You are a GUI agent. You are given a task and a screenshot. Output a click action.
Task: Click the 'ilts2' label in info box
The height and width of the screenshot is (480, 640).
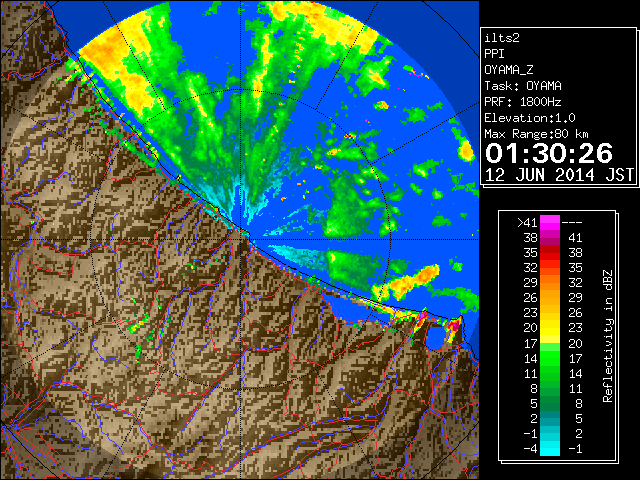click(502, 38)
